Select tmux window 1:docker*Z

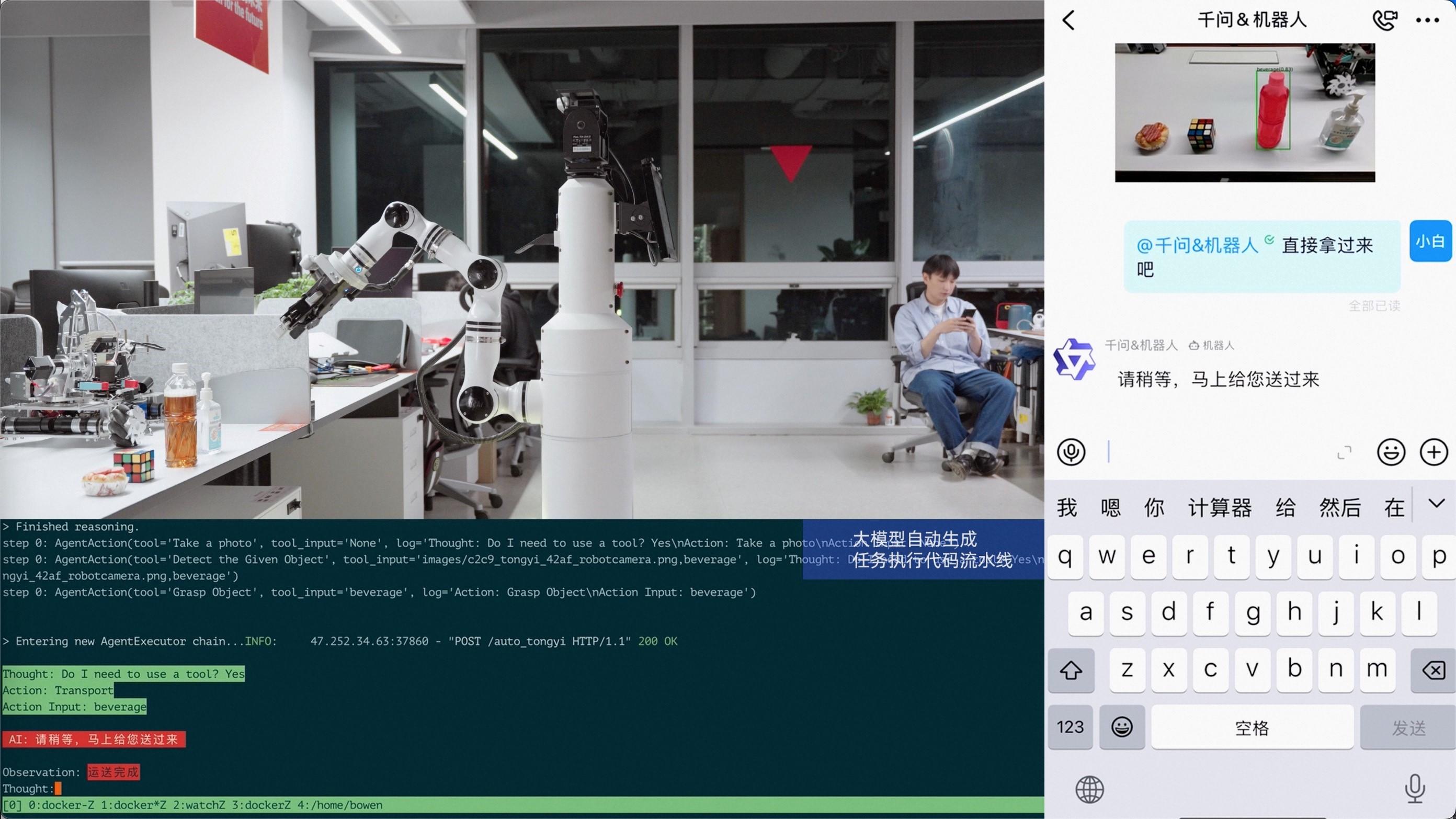point(133,805)
